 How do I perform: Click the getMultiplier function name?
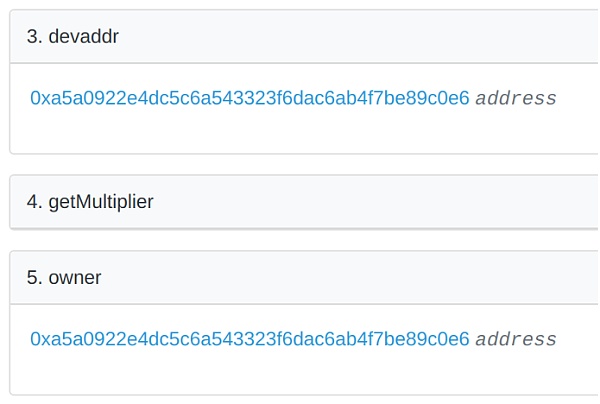[101, 202]
